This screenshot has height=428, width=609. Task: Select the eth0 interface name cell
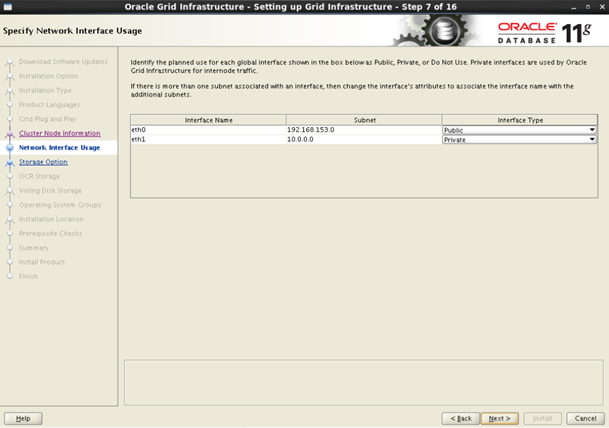[209, 130]
